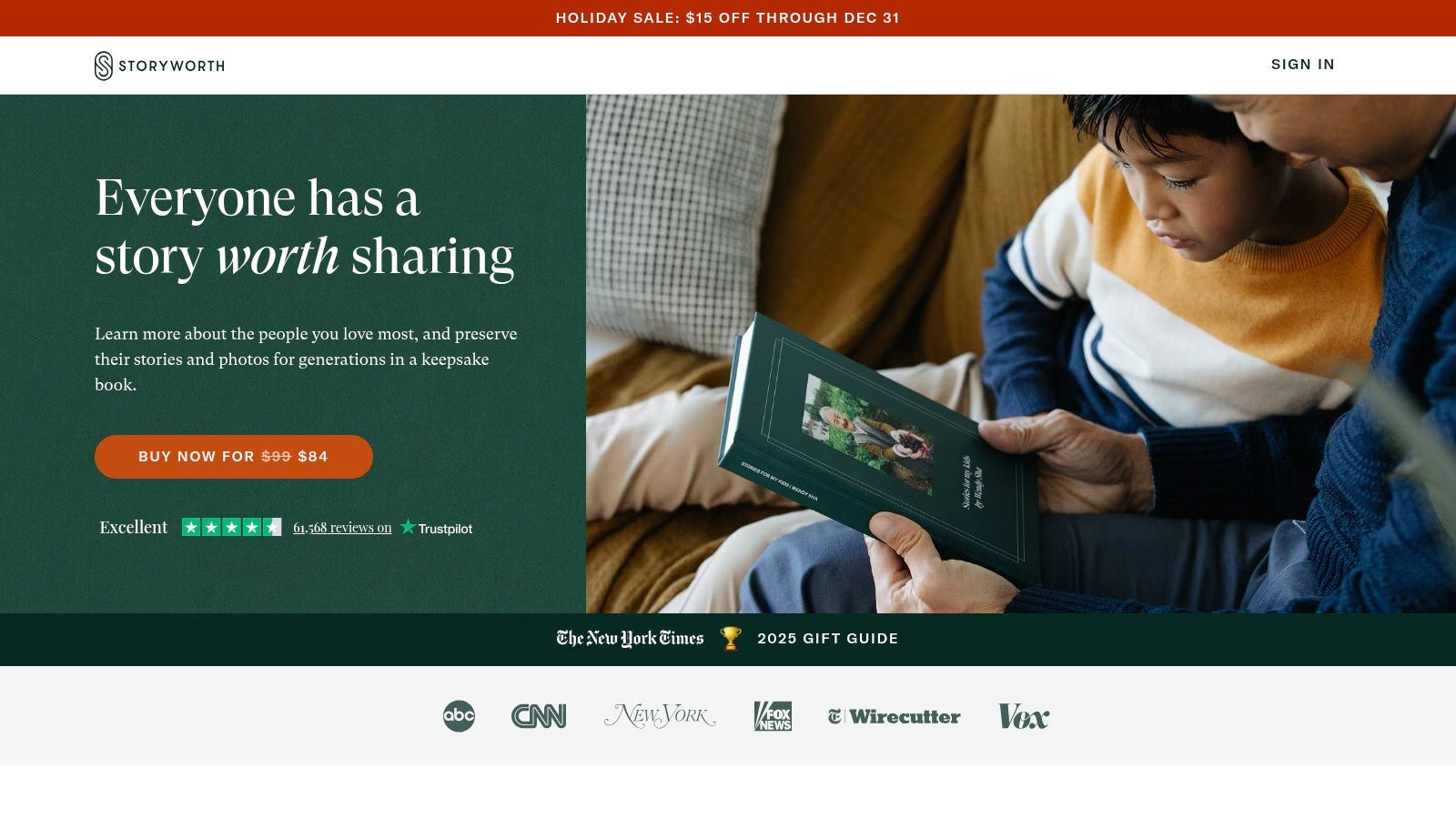Click the CNN logo

click(539, 716)
